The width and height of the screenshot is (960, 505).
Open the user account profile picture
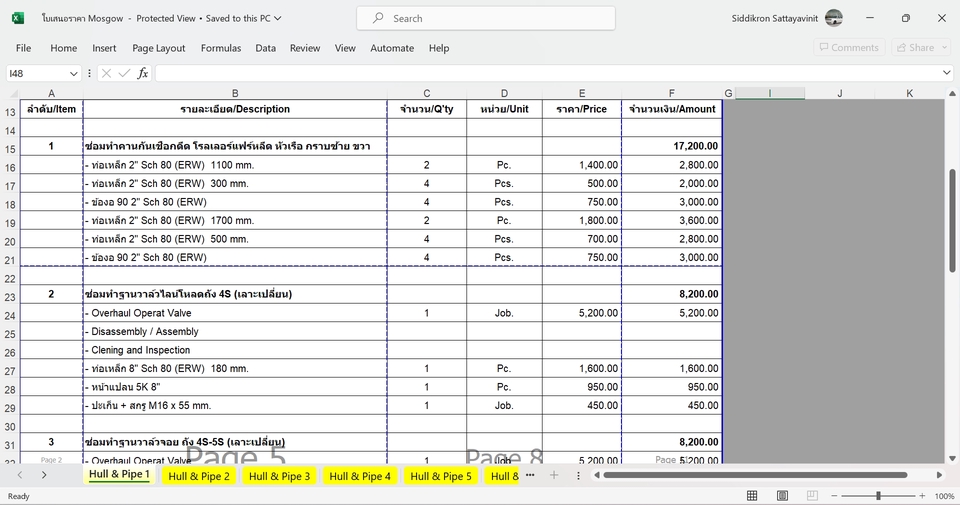(834, 18)
